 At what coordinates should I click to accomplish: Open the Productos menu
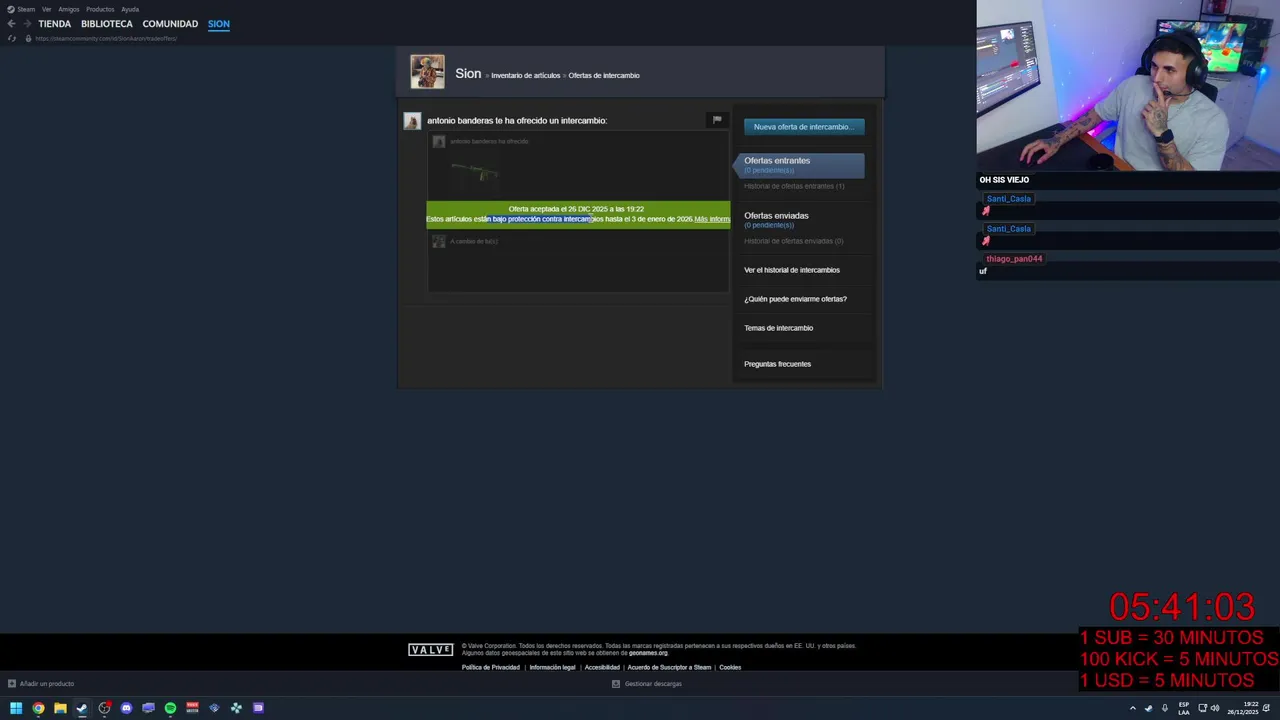pyautogui.click(x=100, y=9)
